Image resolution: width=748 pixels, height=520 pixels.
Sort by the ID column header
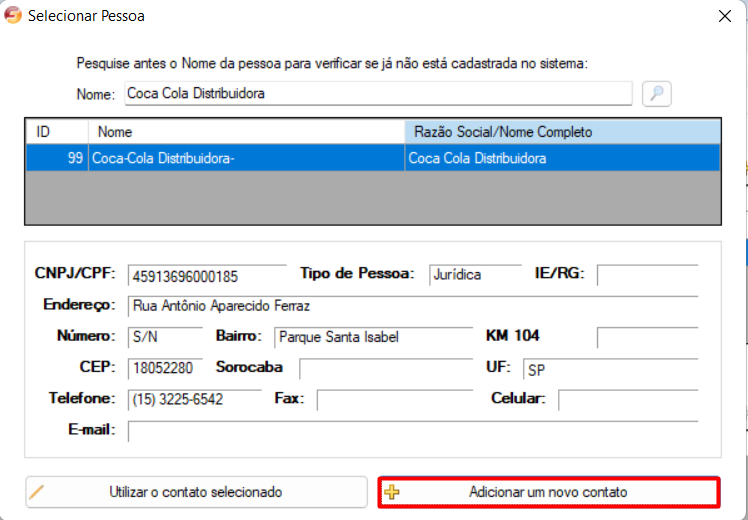coord(57,132)
